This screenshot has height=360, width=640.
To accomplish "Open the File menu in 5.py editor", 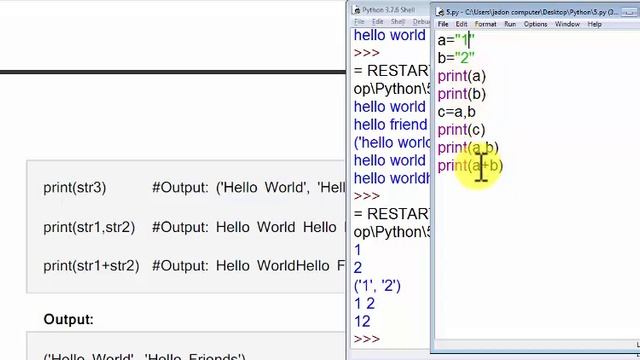I will pos(443,24).
